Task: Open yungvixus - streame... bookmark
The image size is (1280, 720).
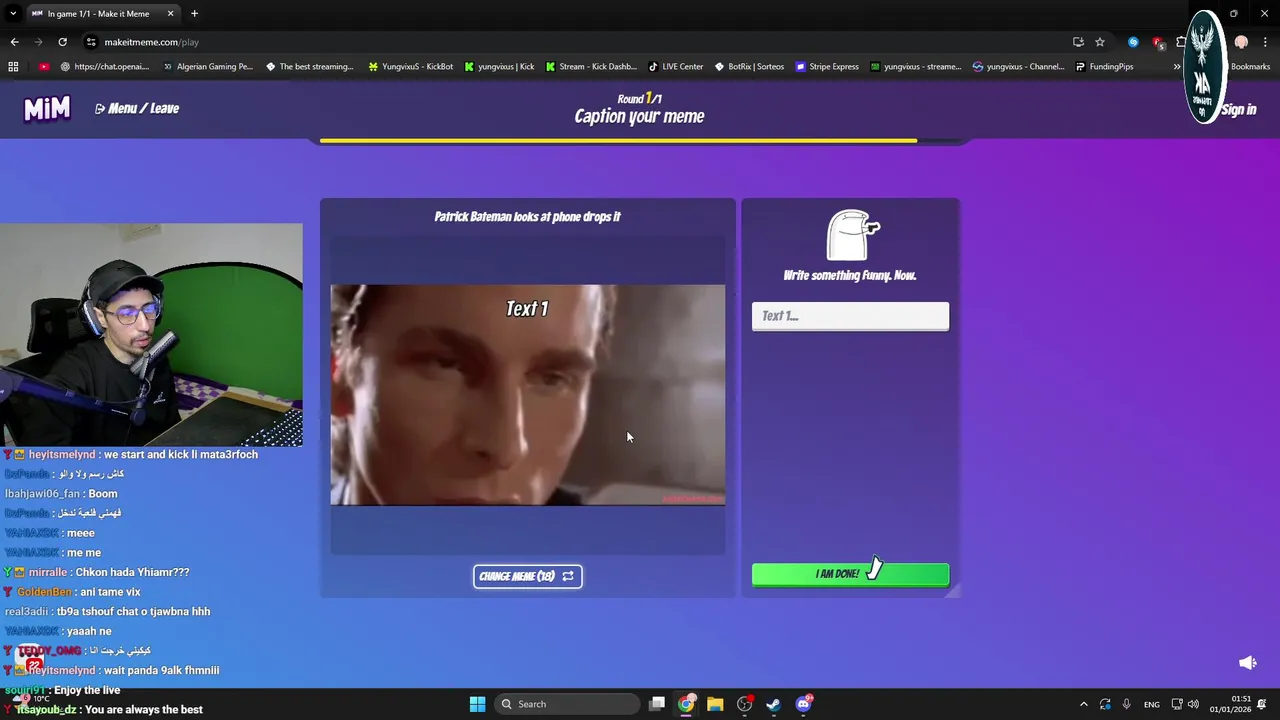Action: [x=915, y=67]
